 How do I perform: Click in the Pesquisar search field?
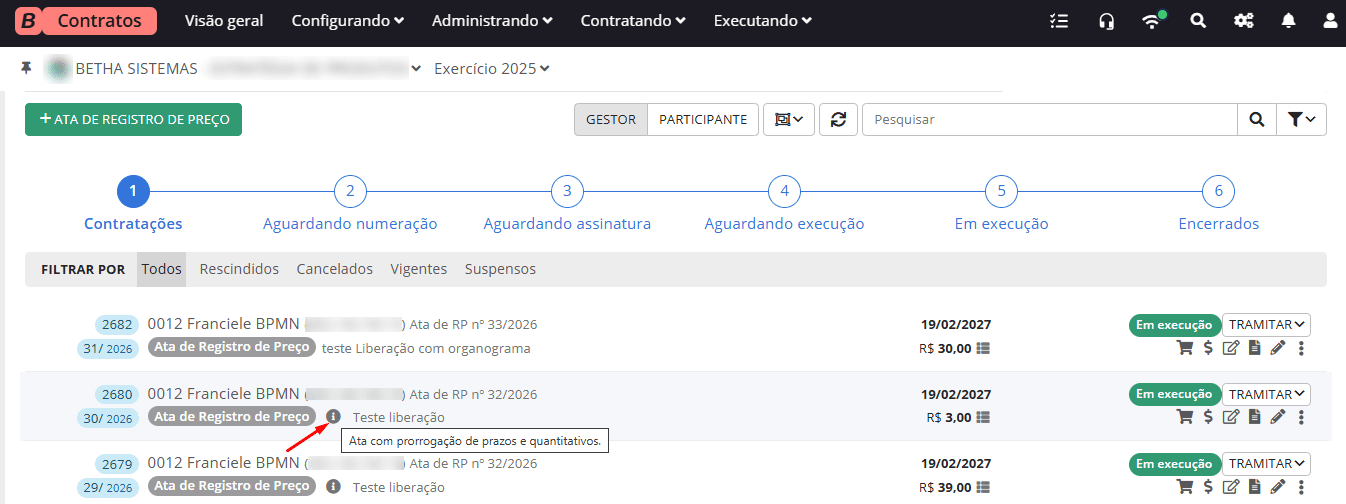tap(1049, 119)
